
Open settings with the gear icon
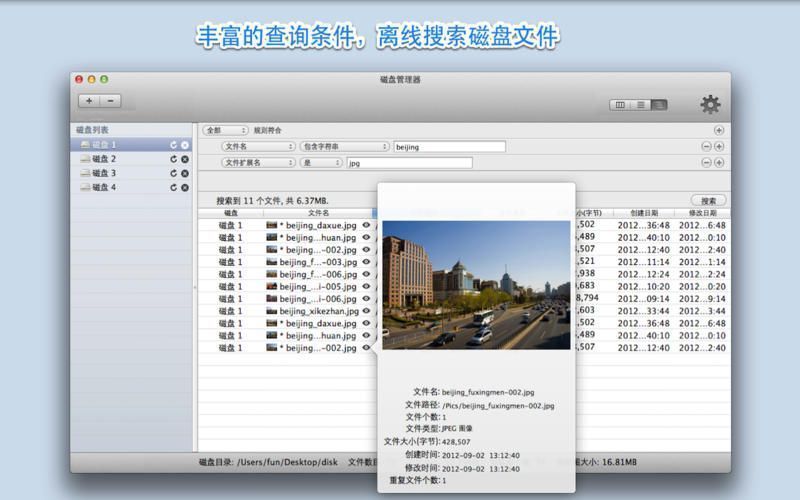710,104
